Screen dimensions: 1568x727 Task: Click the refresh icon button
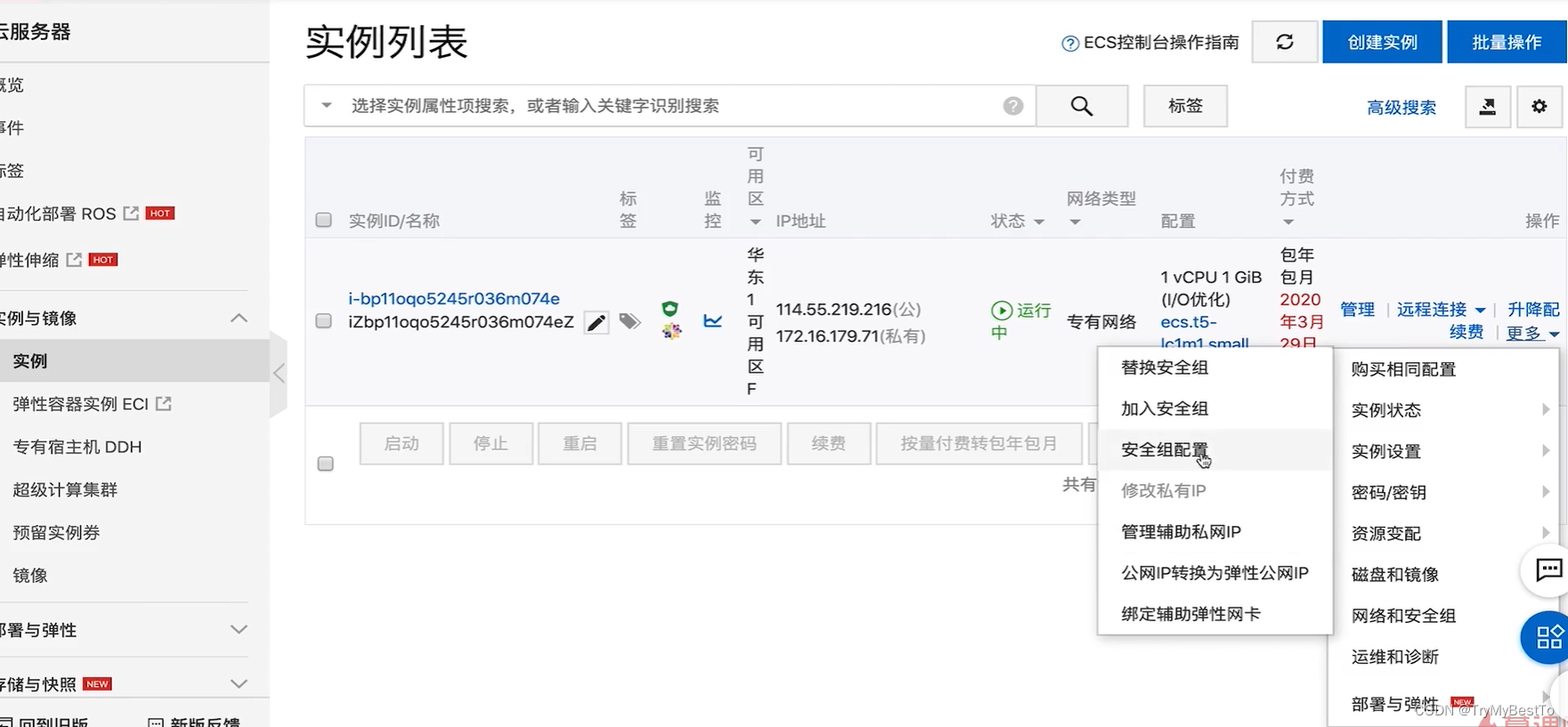(1285, 42)
